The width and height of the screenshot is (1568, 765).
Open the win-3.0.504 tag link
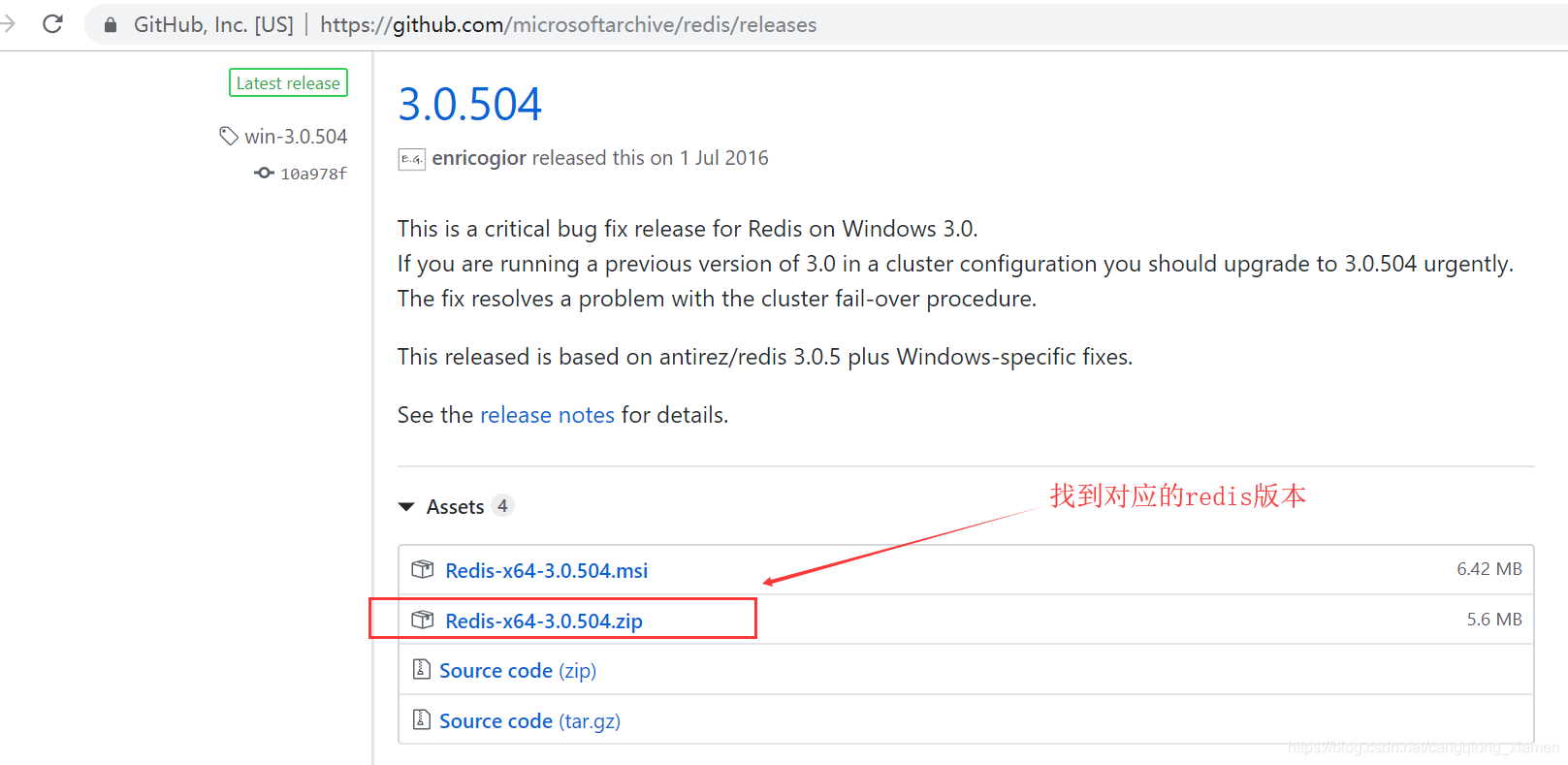(x=296, y=137)
